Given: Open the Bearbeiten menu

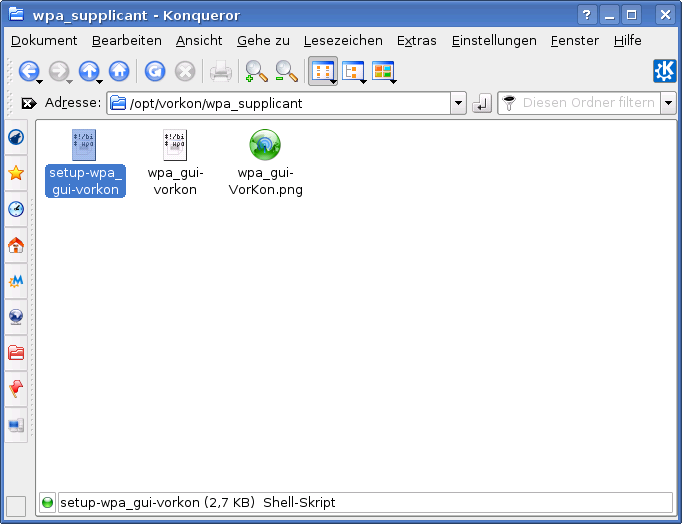Looking at the screenshot, I should (x=127, y=40).
